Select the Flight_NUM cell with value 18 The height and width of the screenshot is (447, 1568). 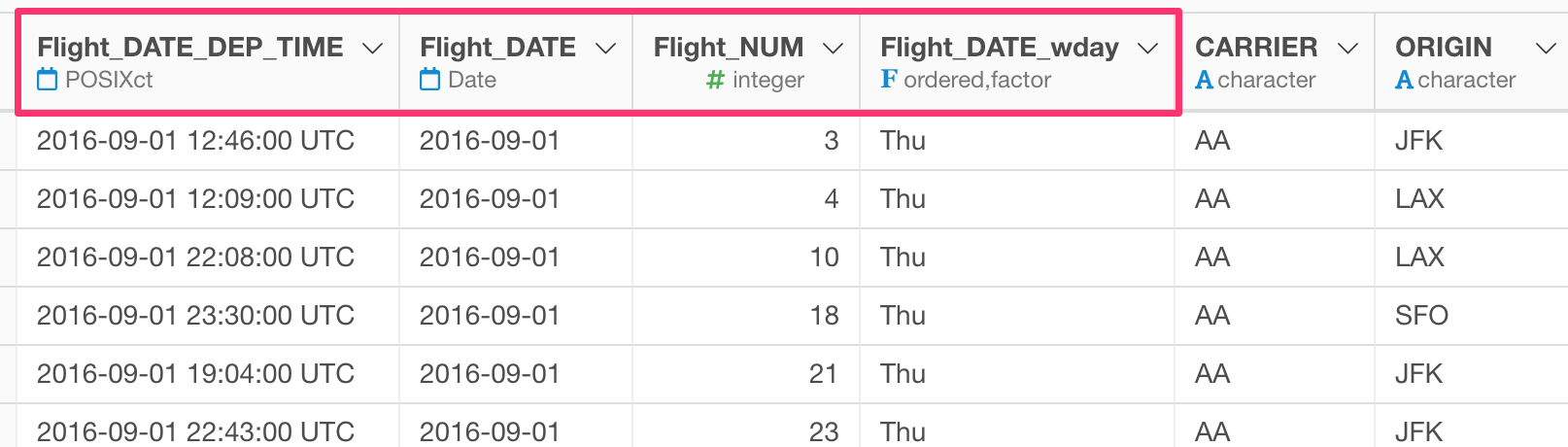pos(746,316)
